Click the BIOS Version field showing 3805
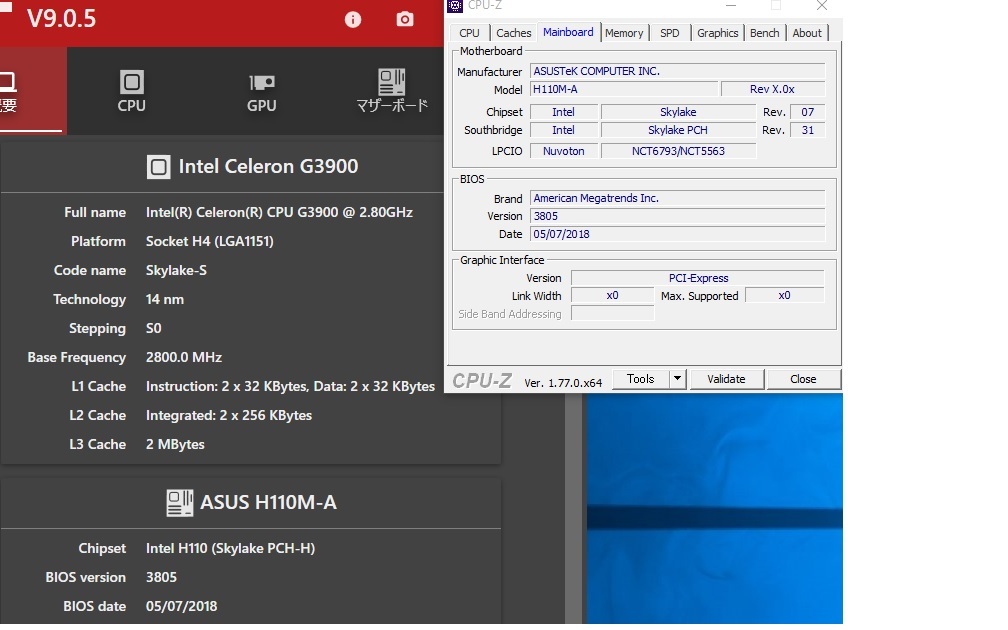Screen dimensions: 1008x630 click(677, 216)
